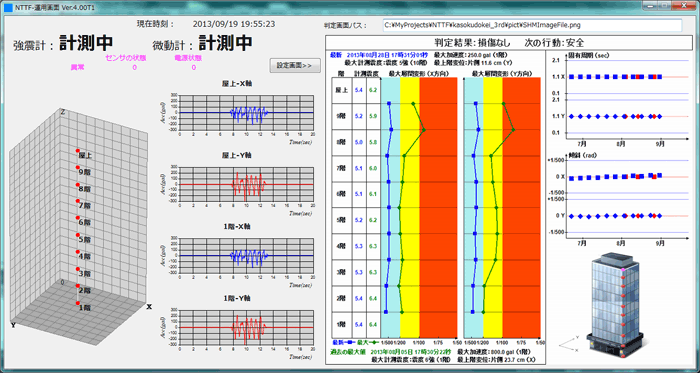Click the 屋上-X軸 blue waveform chart

(246, 112)
